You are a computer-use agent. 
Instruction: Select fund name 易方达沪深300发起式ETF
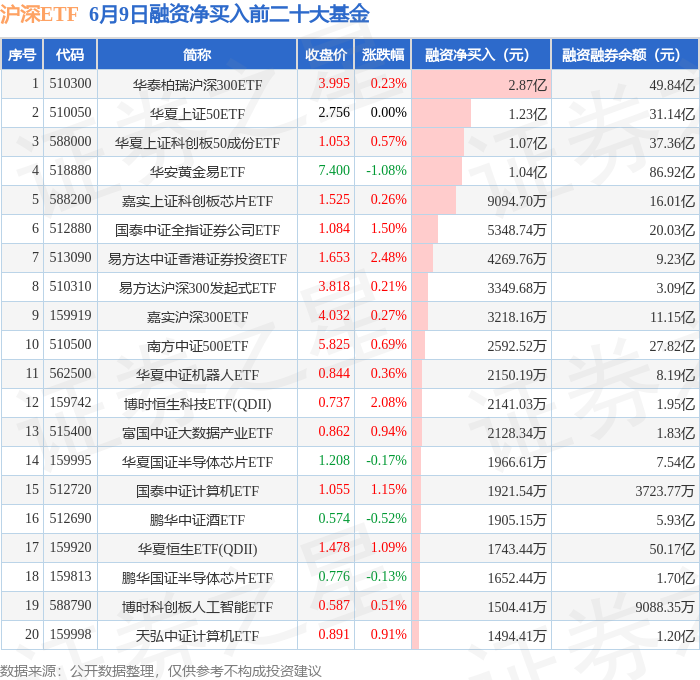tap(197, 288)
